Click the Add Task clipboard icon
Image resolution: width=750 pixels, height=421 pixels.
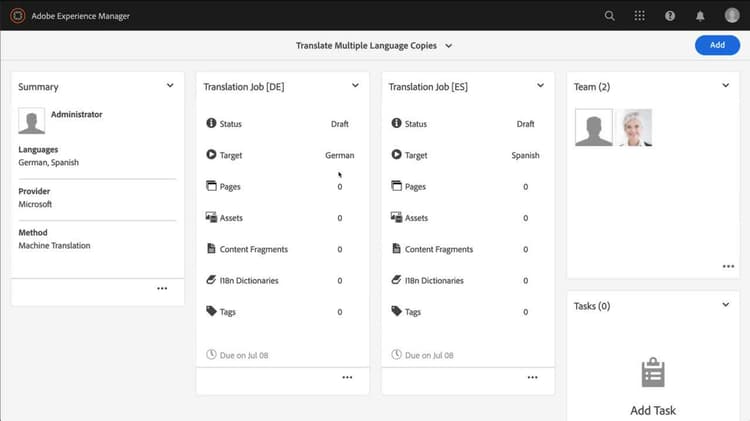pos(653,372)
